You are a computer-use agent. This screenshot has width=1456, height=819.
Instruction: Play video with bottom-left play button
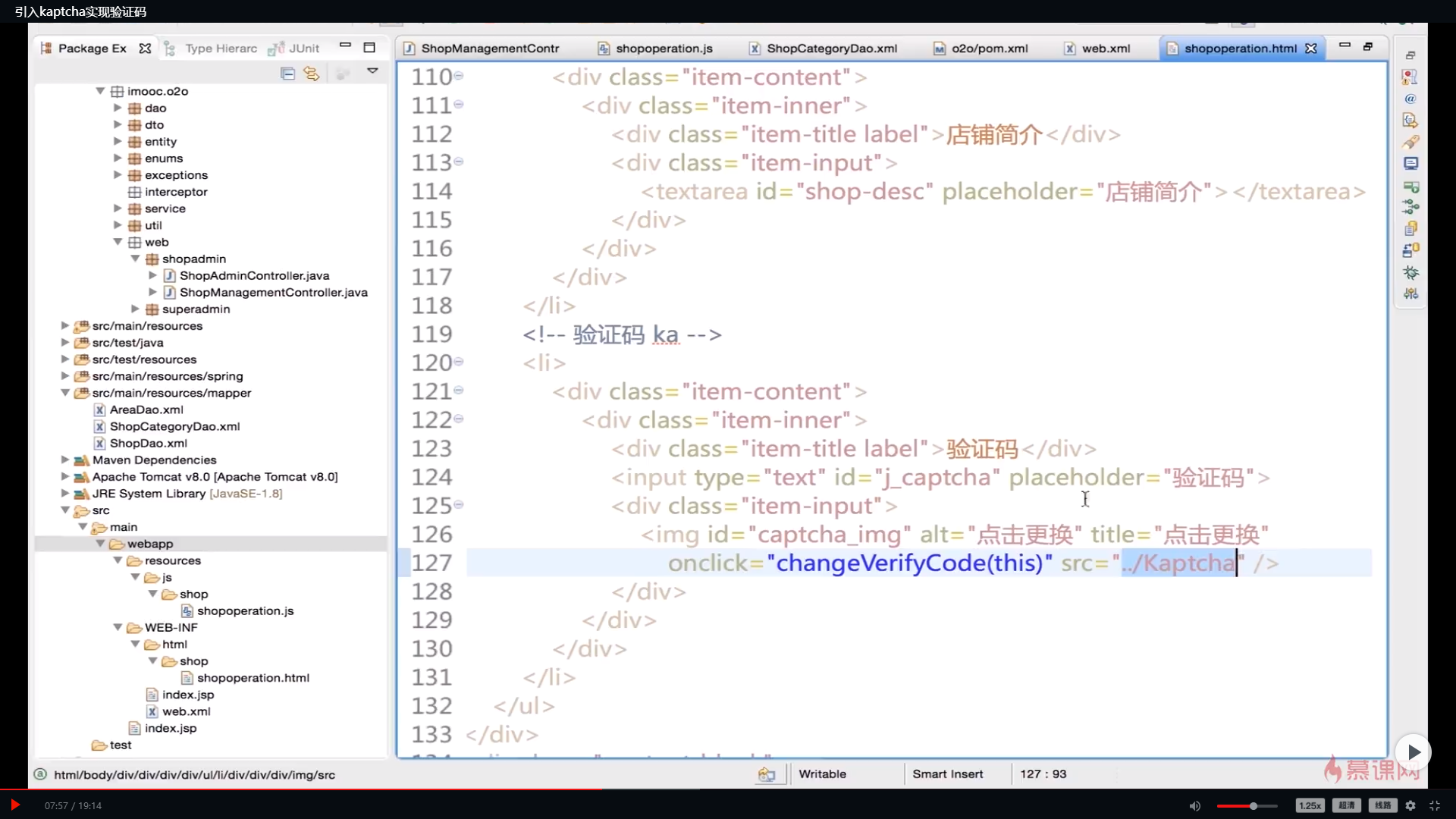pos(14,805)
